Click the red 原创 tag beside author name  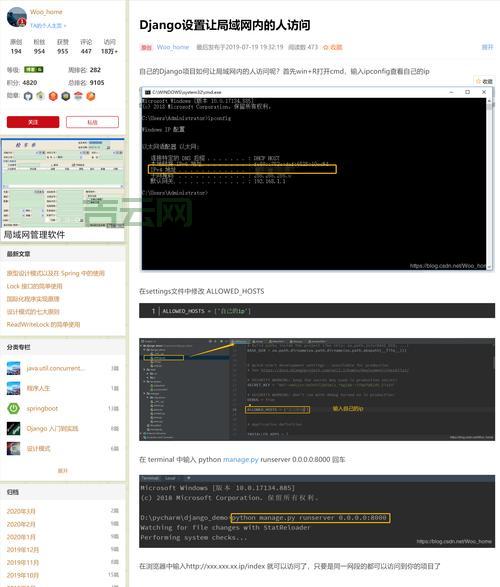point(146,47)
